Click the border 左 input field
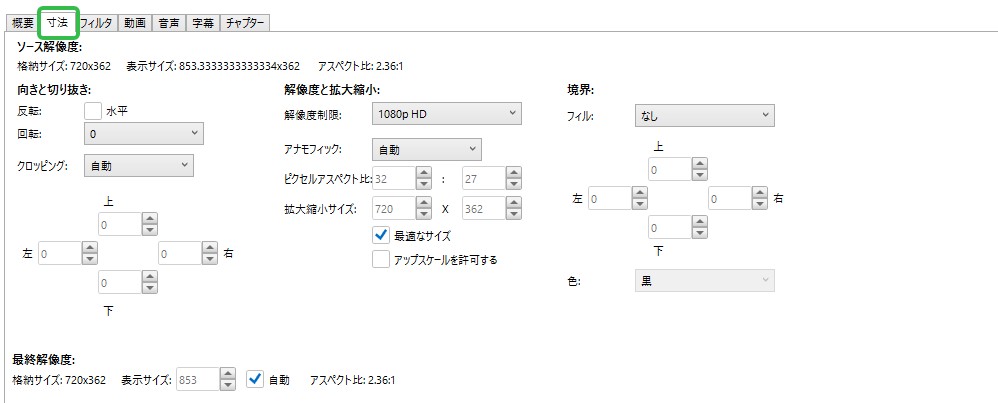998x403 pixels. click(x=610, y=199)
